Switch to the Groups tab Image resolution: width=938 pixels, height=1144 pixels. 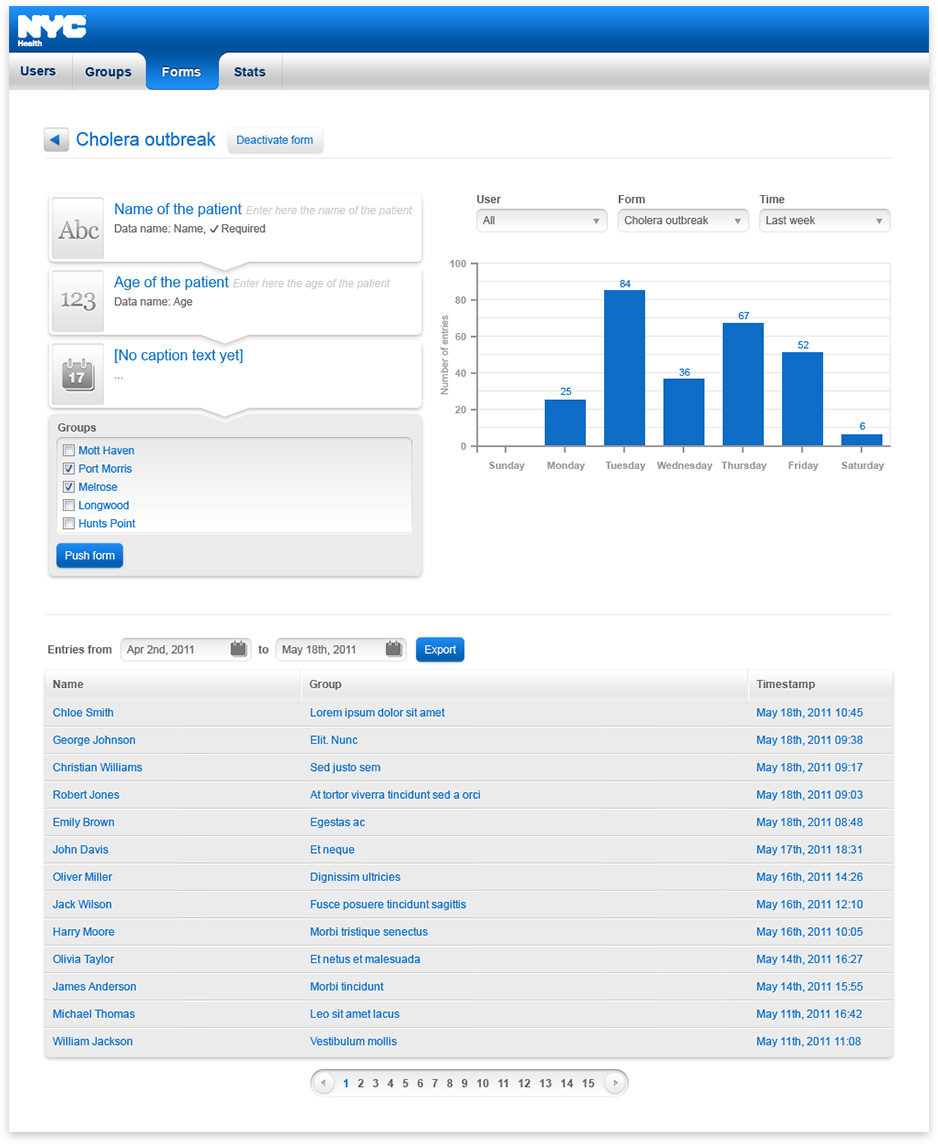pyautogui.click(x=108, y=72)
